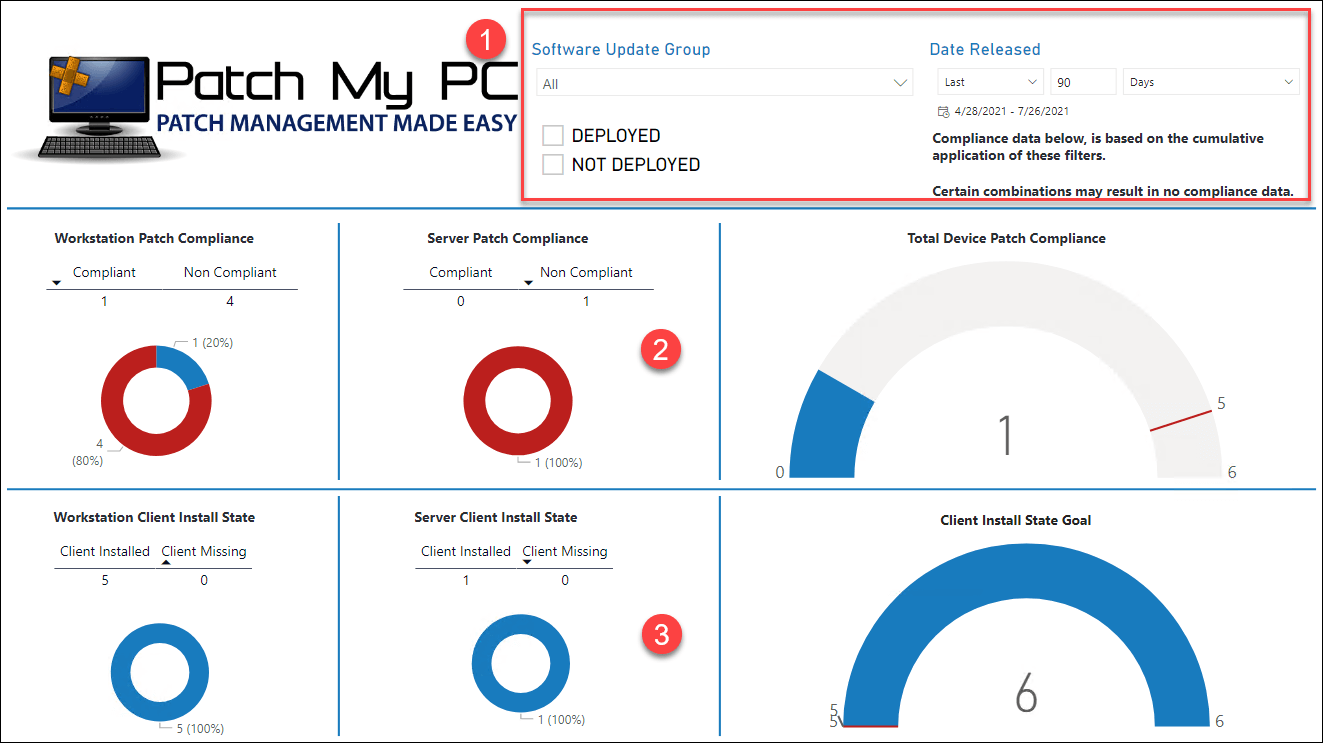
Task: Sort Server Client Missing column
Action: (564, 551)
